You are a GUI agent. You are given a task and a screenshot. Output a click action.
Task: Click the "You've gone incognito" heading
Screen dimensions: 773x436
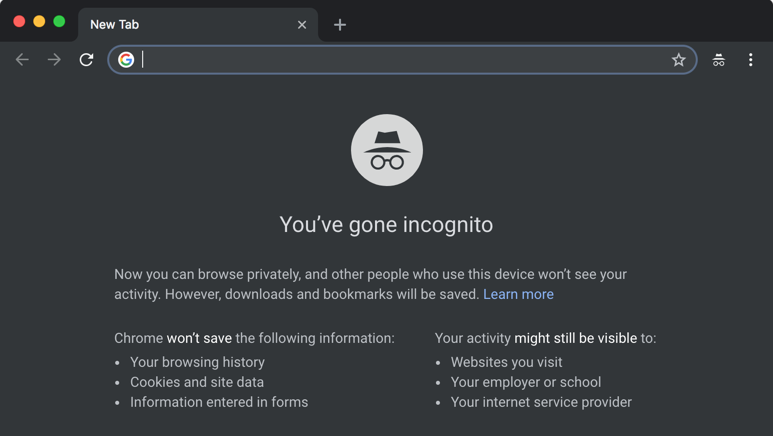coord(386,225)
